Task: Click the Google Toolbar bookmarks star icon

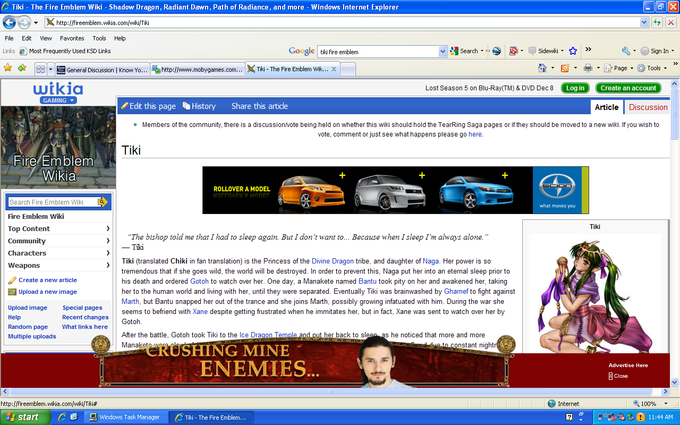Action: [x=573, y=51]
